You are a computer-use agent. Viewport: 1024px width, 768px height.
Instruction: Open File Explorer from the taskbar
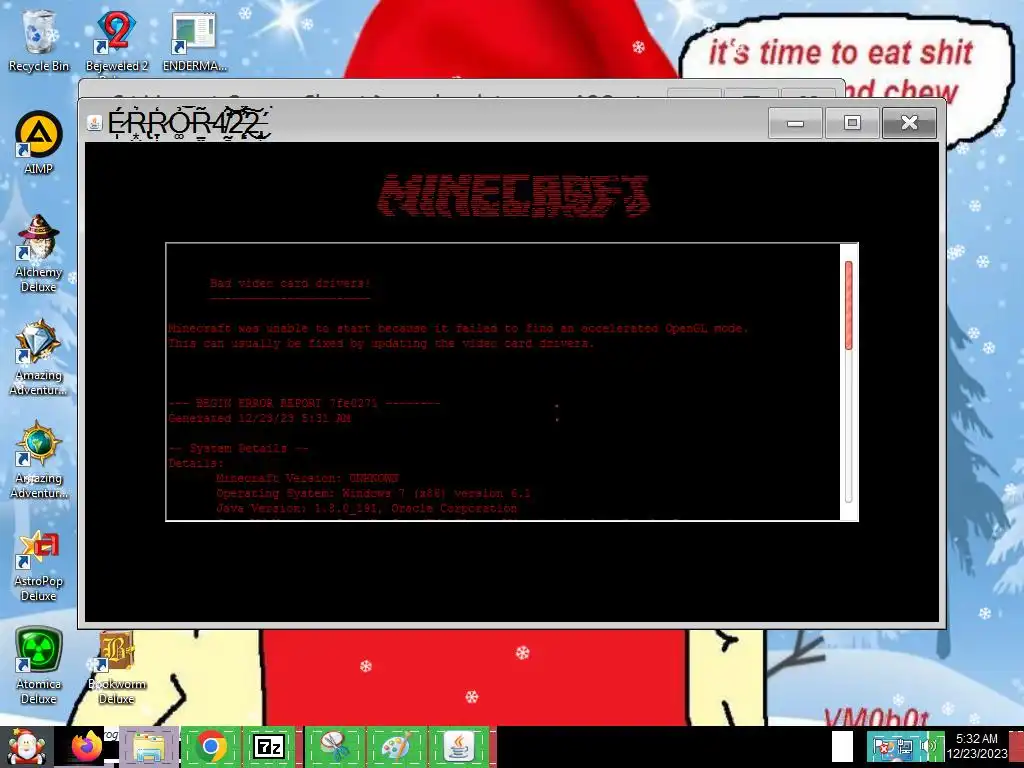click(x=149, y=746)
